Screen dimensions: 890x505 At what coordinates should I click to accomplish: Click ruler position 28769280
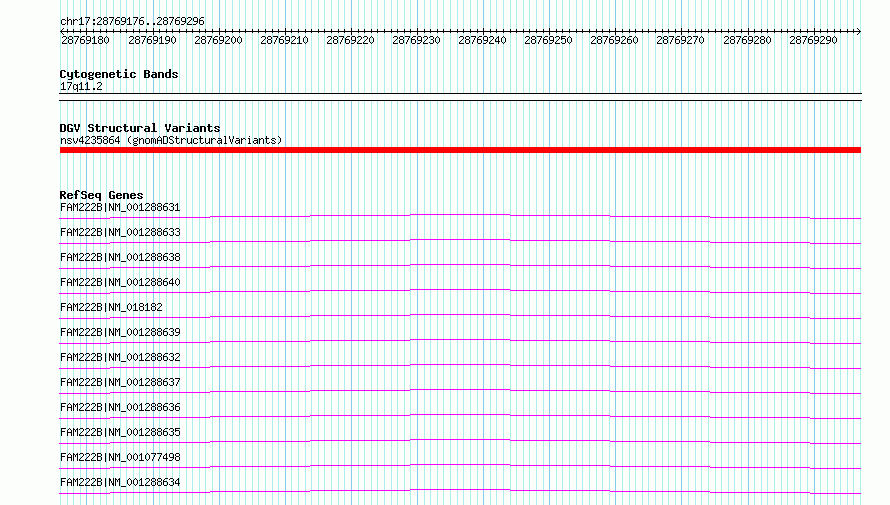[747, 40]
